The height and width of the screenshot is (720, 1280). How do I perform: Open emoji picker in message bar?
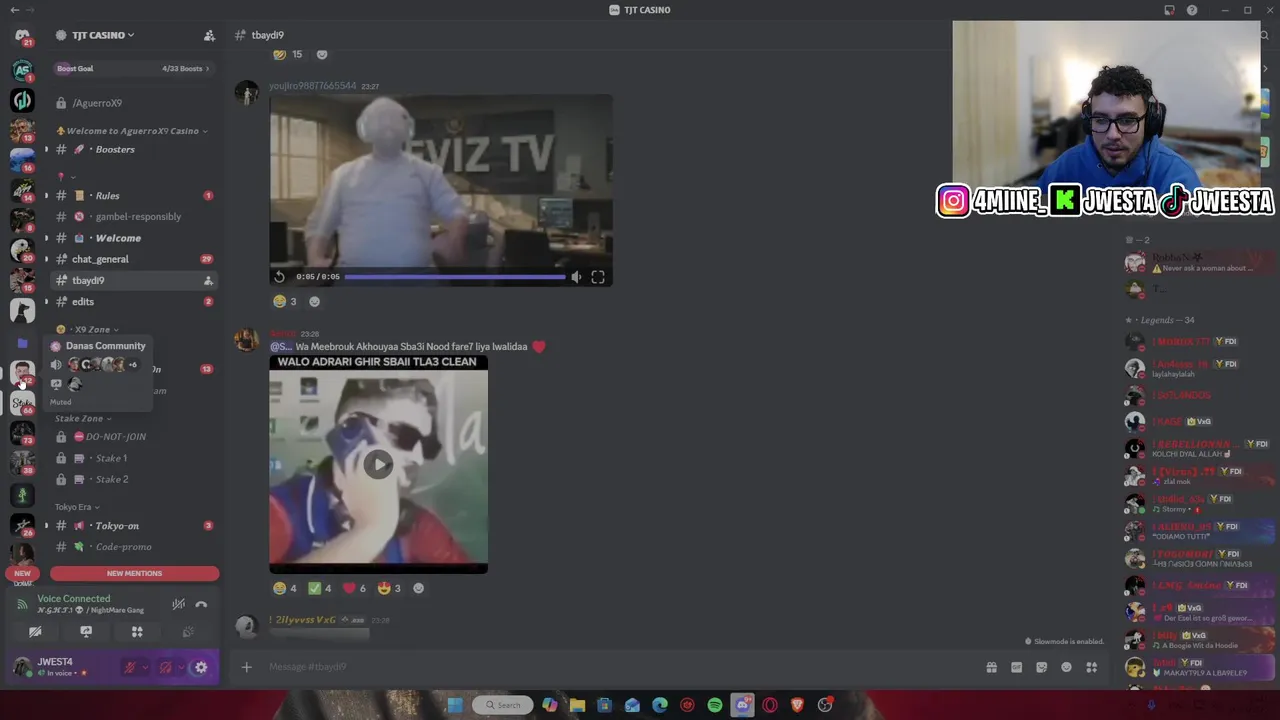[1066, 667]
